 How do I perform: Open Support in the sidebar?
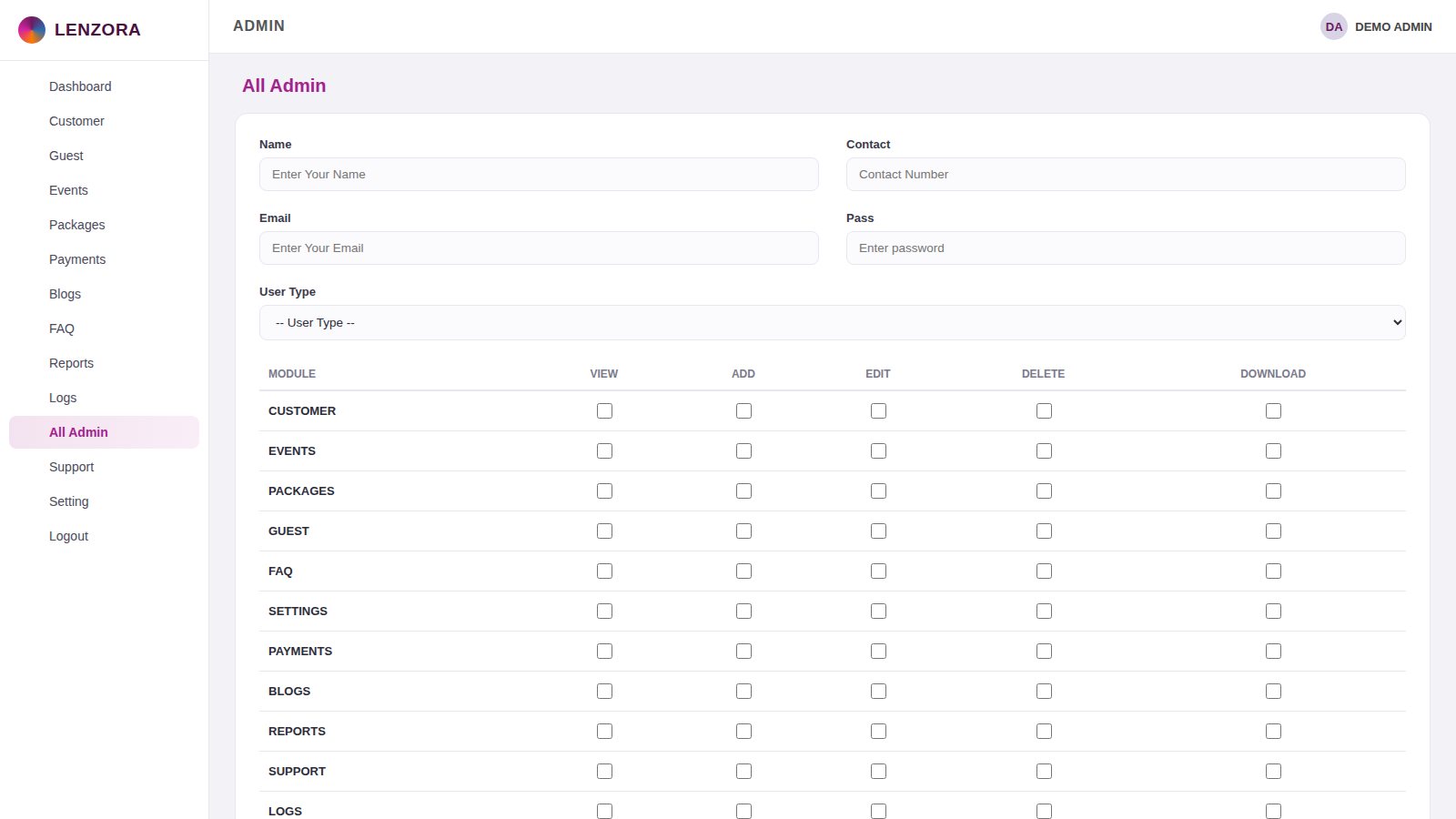pos(104,467)
